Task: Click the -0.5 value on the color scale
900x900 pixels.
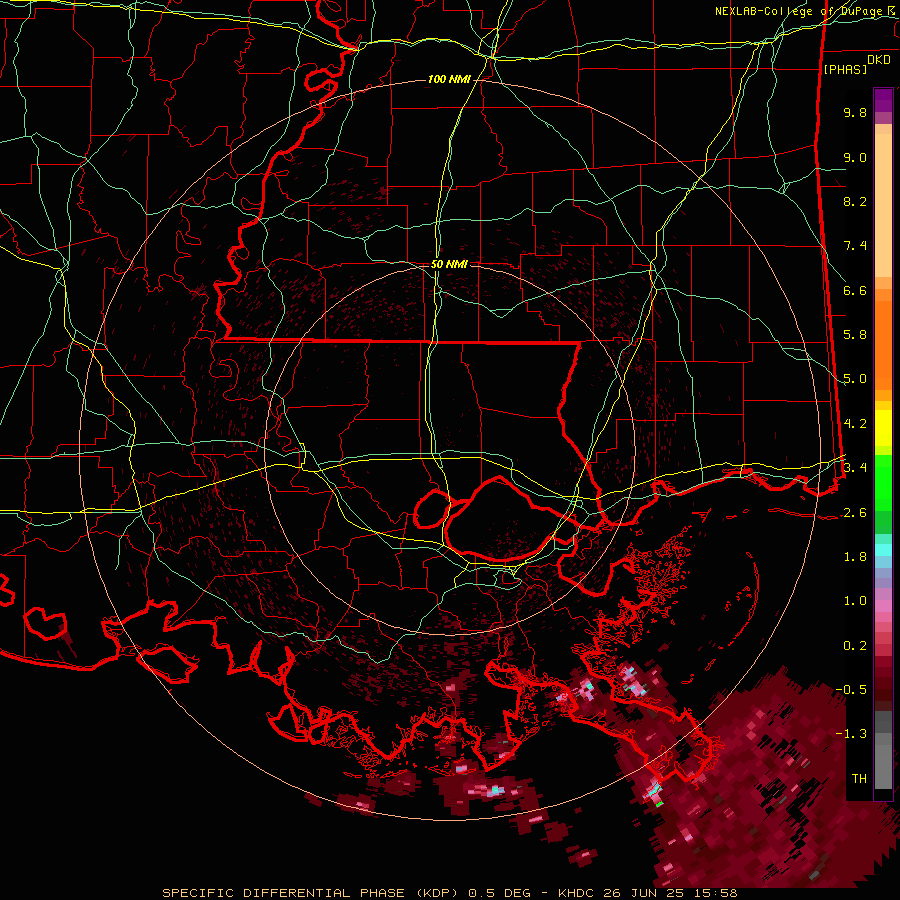Action: point(851,689)
